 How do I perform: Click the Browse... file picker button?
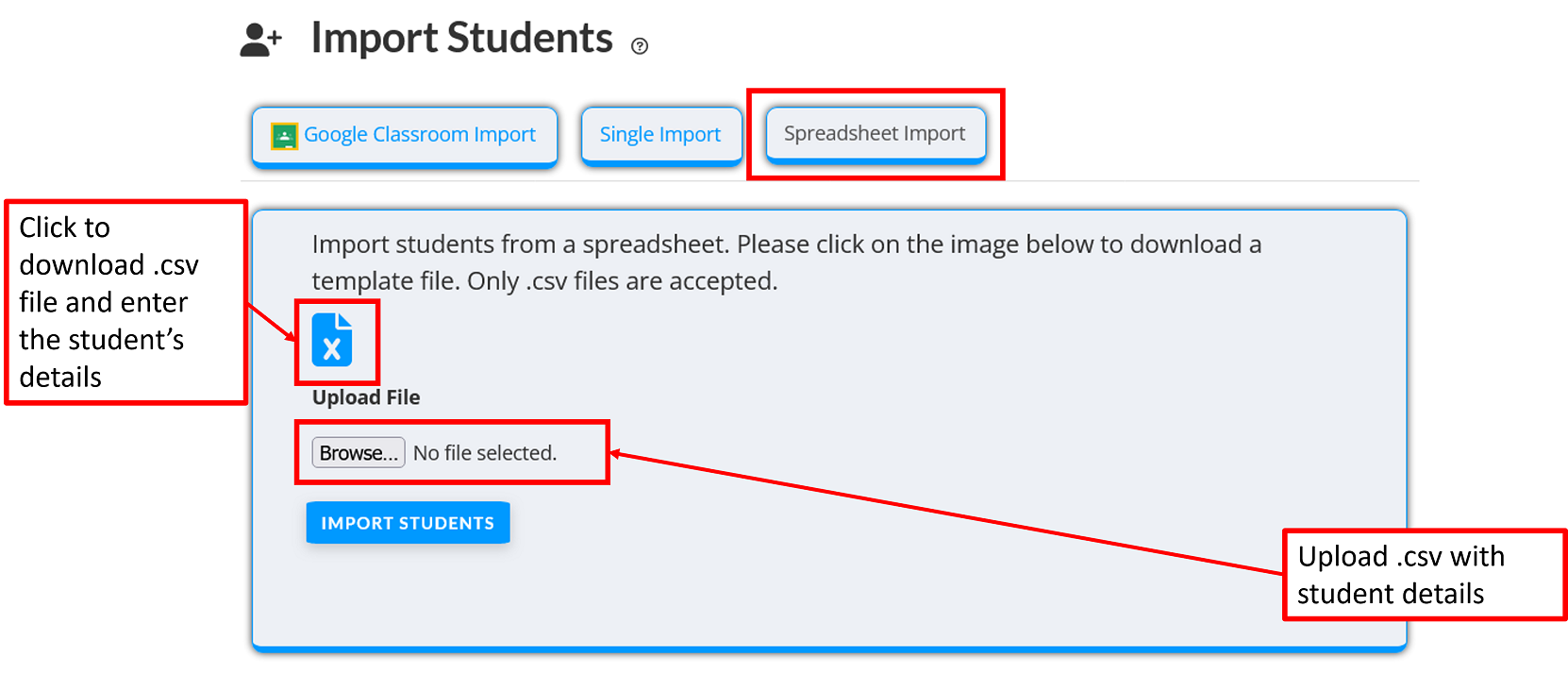358,452
